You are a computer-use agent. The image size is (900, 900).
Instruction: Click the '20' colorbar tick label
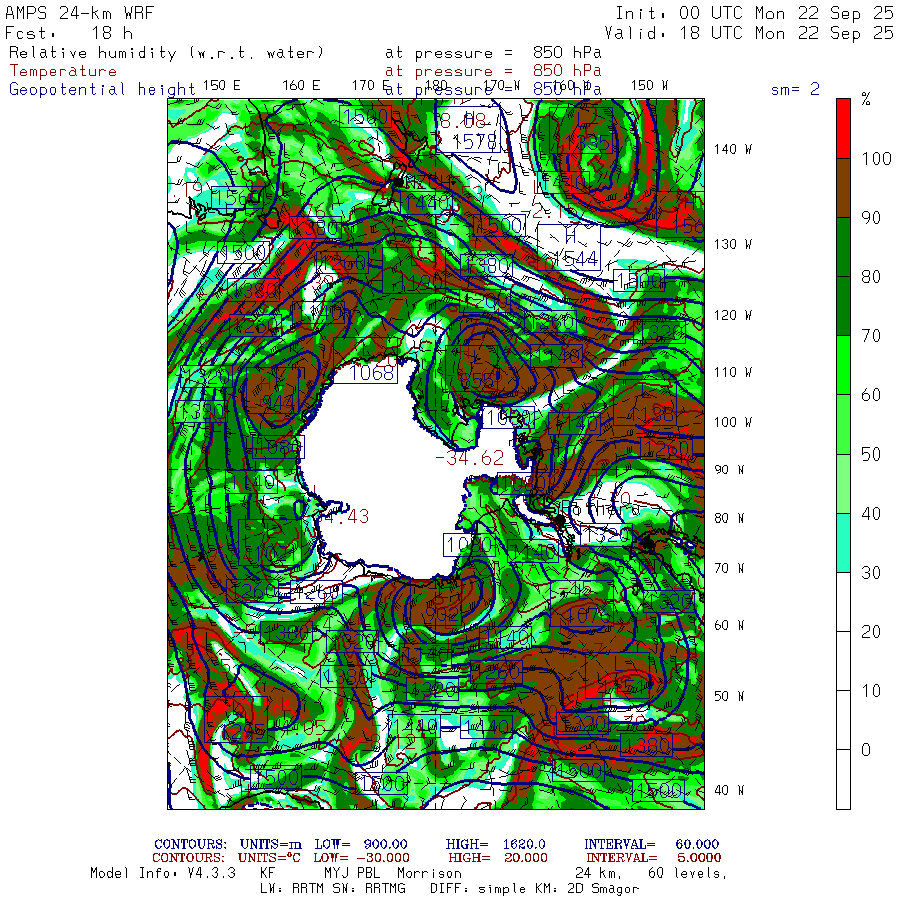[871, 631]
